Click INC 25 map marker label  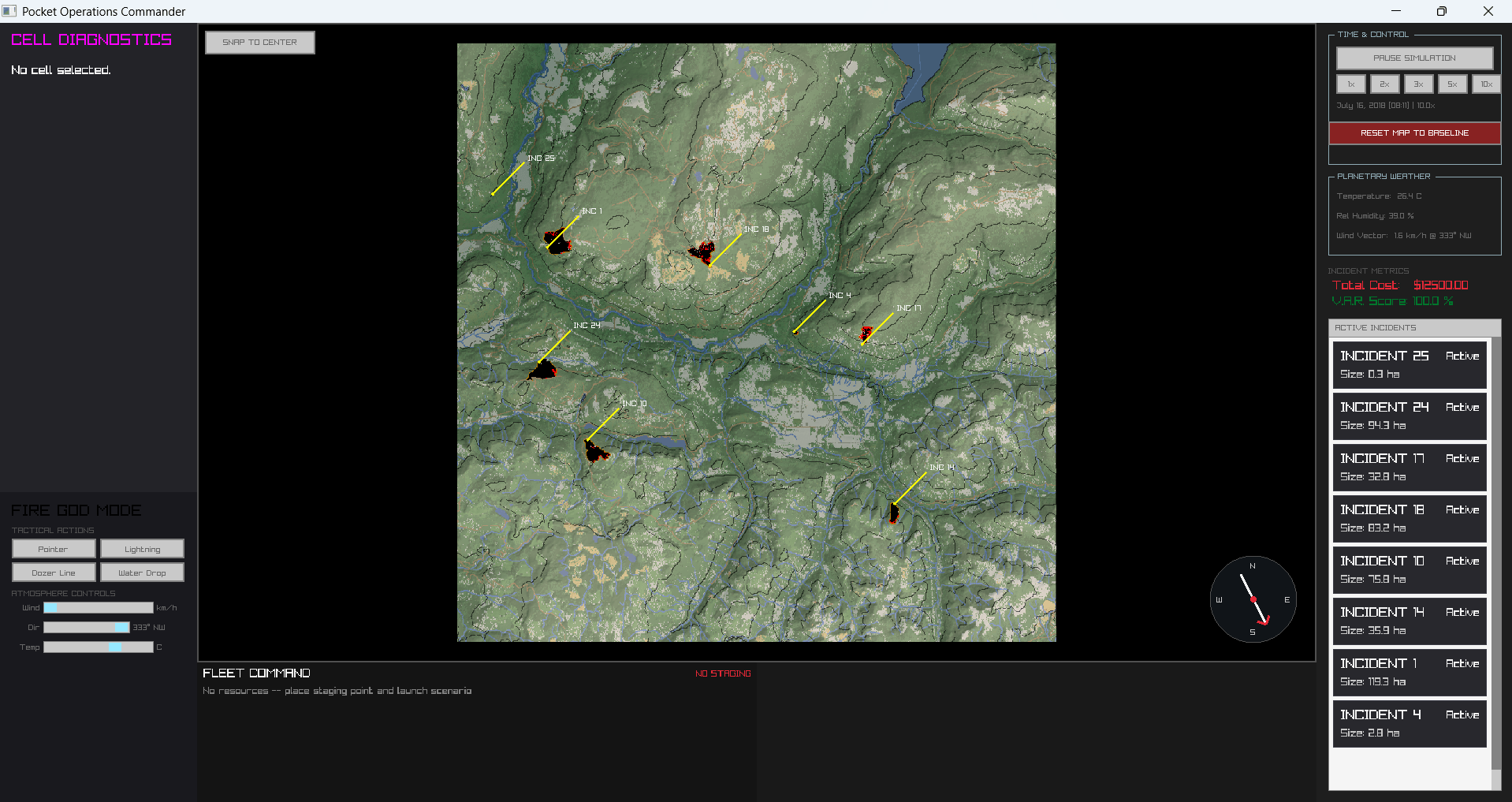click(541, 159)
